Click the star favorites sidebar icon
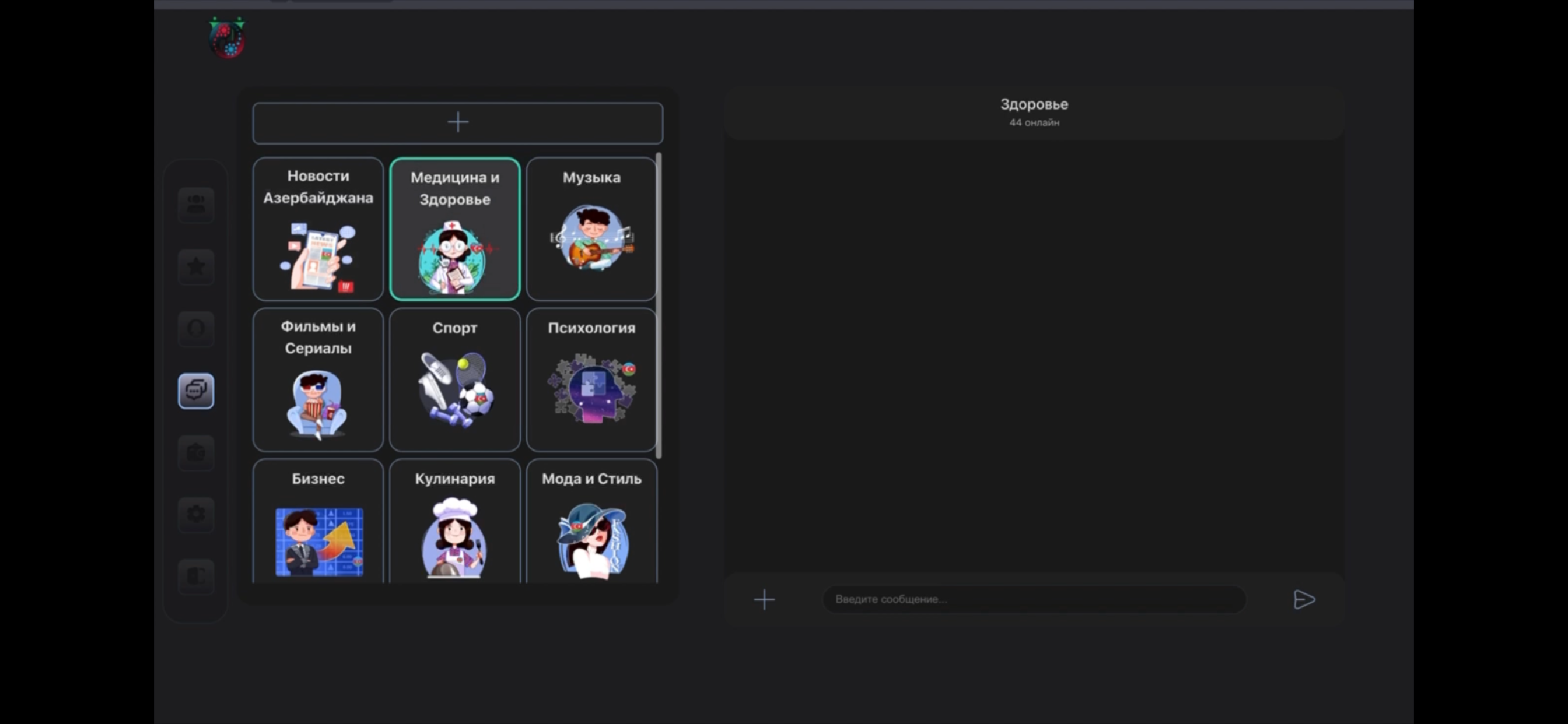The image size is (1568, 724). [x=195, y=266]
